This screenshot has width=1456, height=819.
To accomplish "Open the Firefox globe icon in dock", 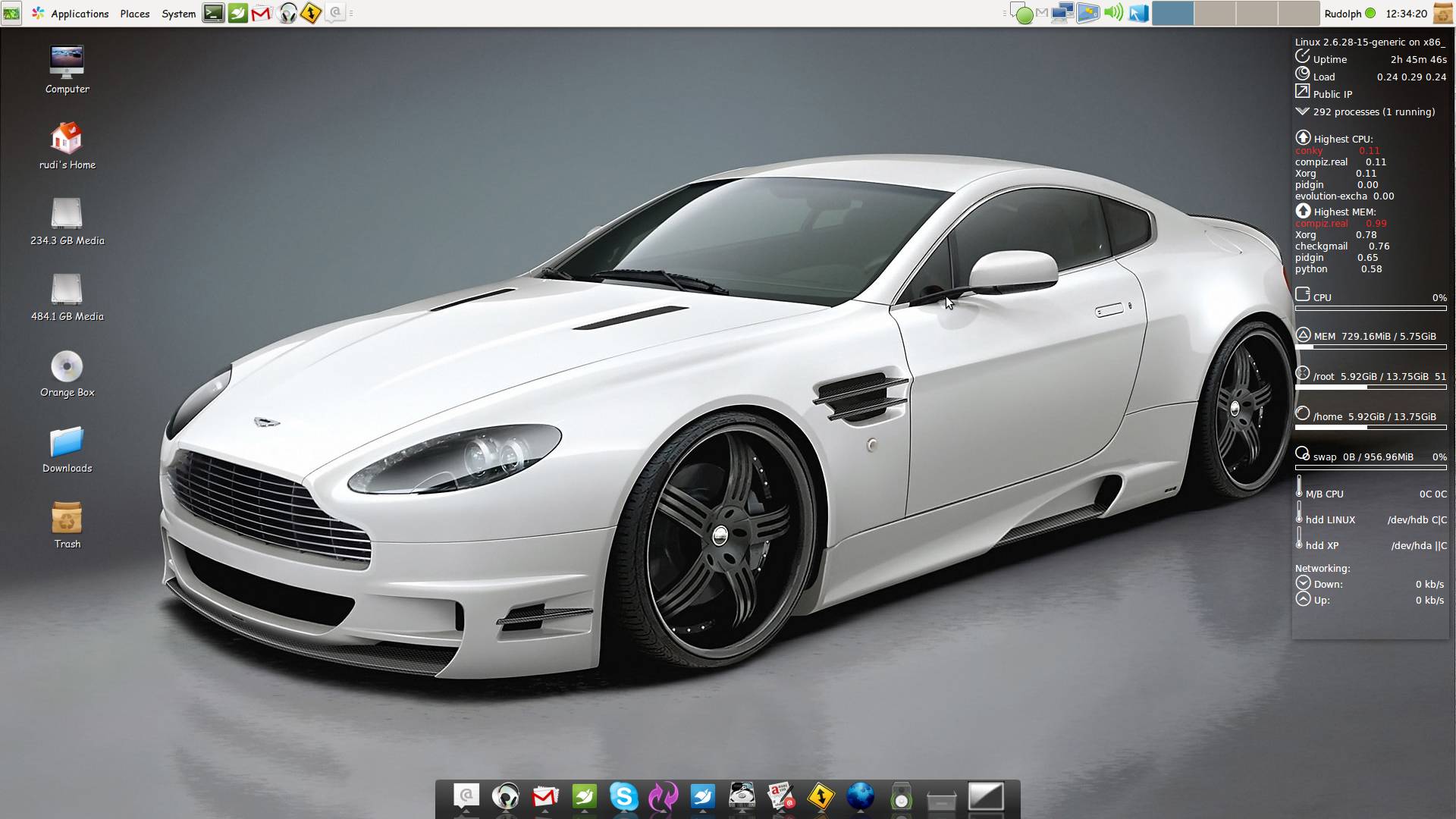I will (x=860, y=796).
